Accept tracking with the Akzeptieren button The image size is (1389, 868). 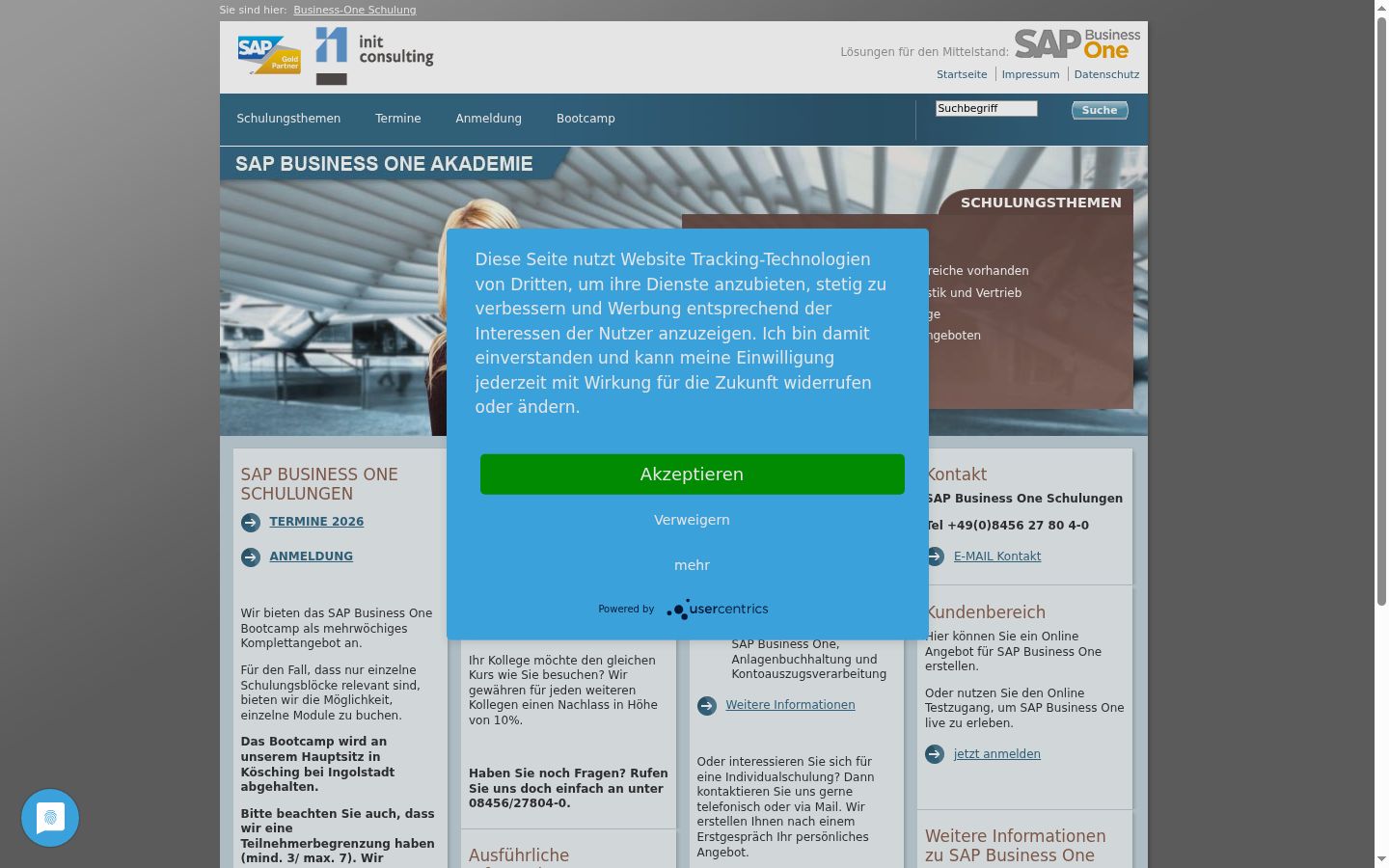tap(693, 475)
